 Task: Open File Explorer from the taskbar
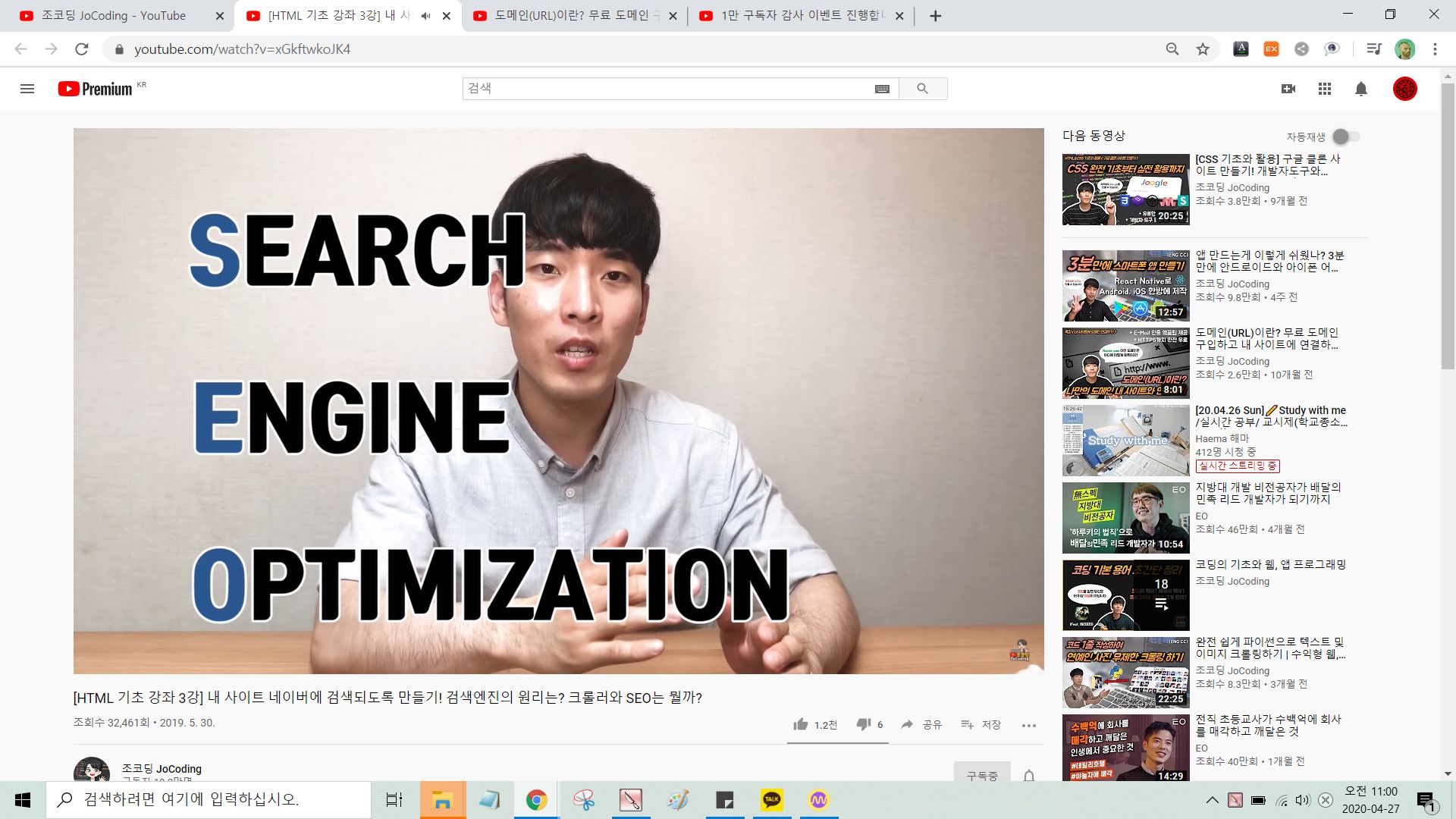point(442,800)
